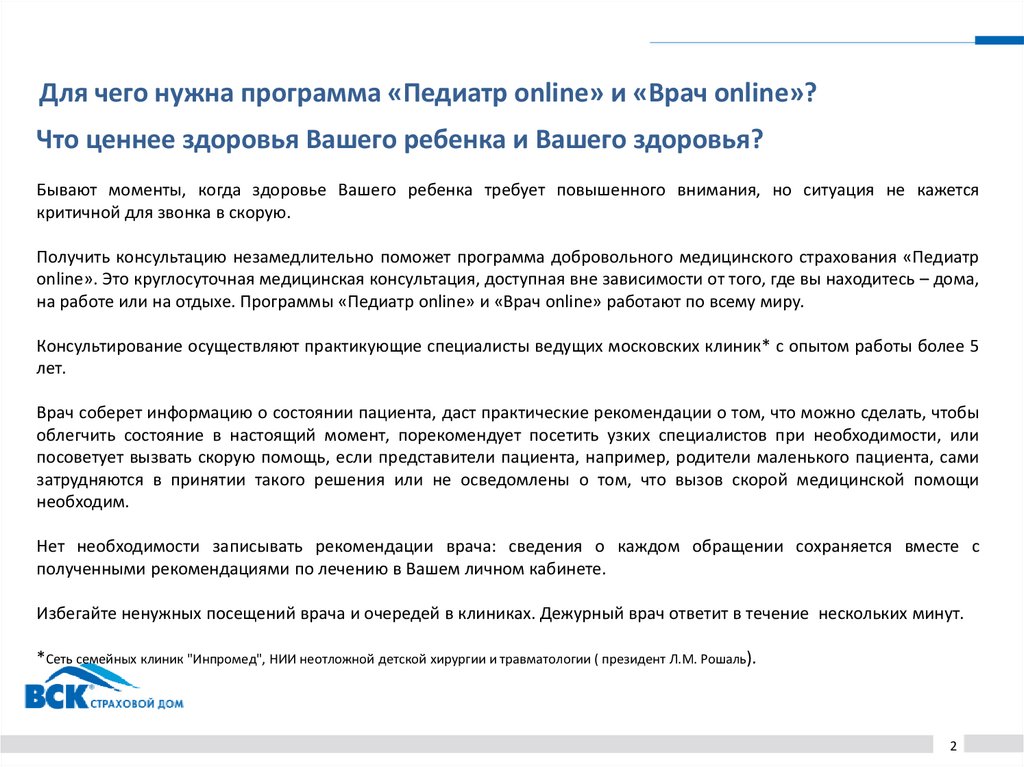Click the ВСК Страховой дом logo
This screenshot has height=767, width=1024.
pos(104,685)
